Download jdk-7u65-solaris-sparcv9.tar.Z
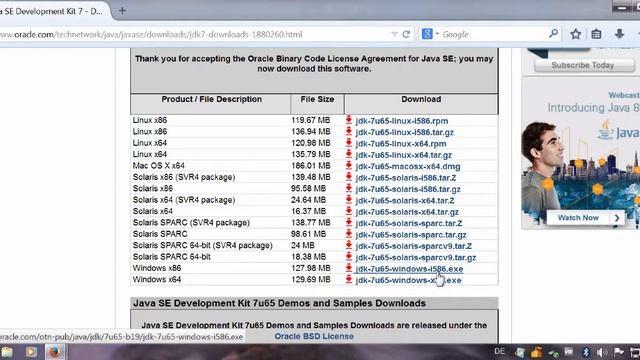This screenshot has height=360, width=640. [413, 247]
